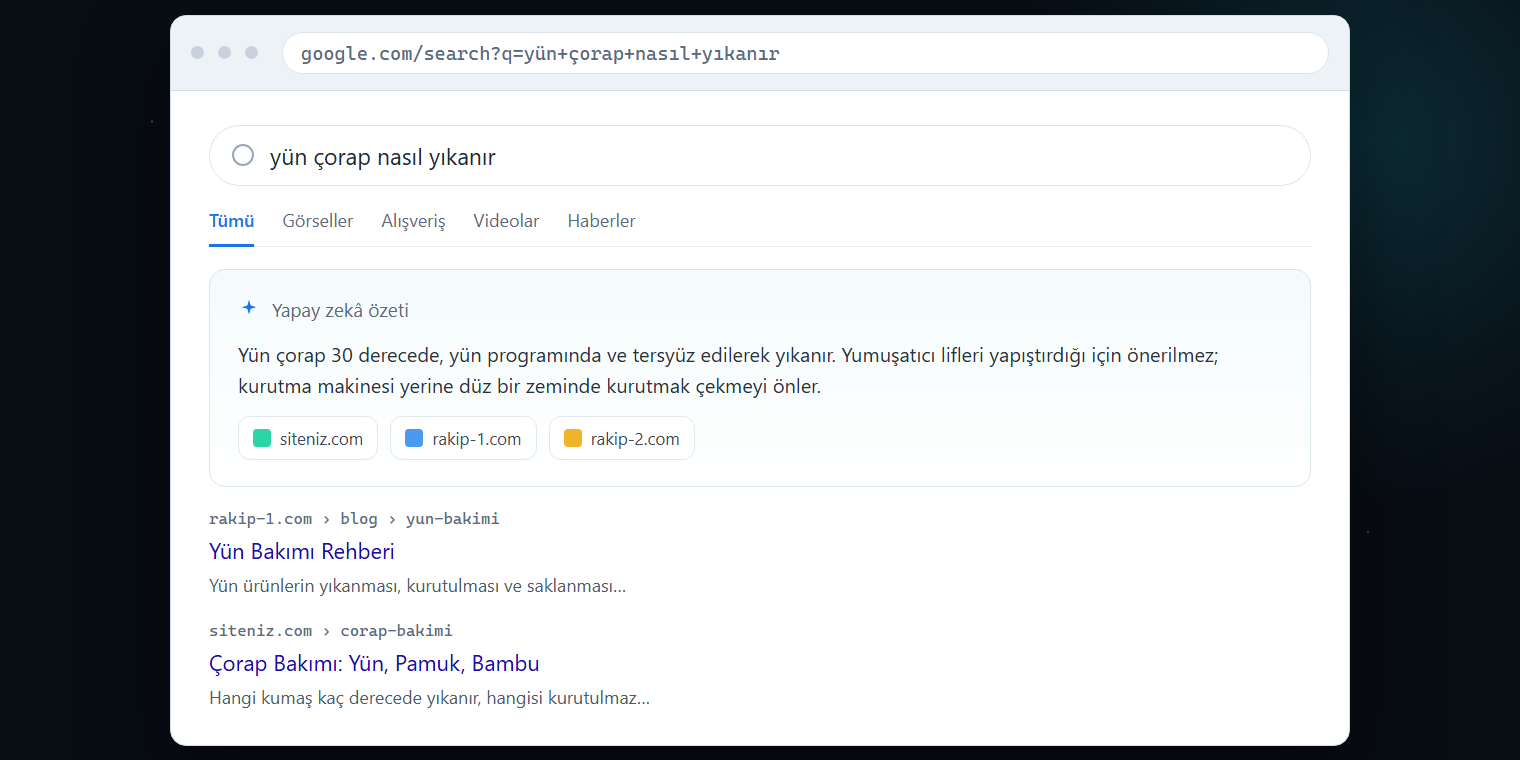Click the rakip-1.com › blog › yun-bakimi breadcrumb

pos(354,518)
